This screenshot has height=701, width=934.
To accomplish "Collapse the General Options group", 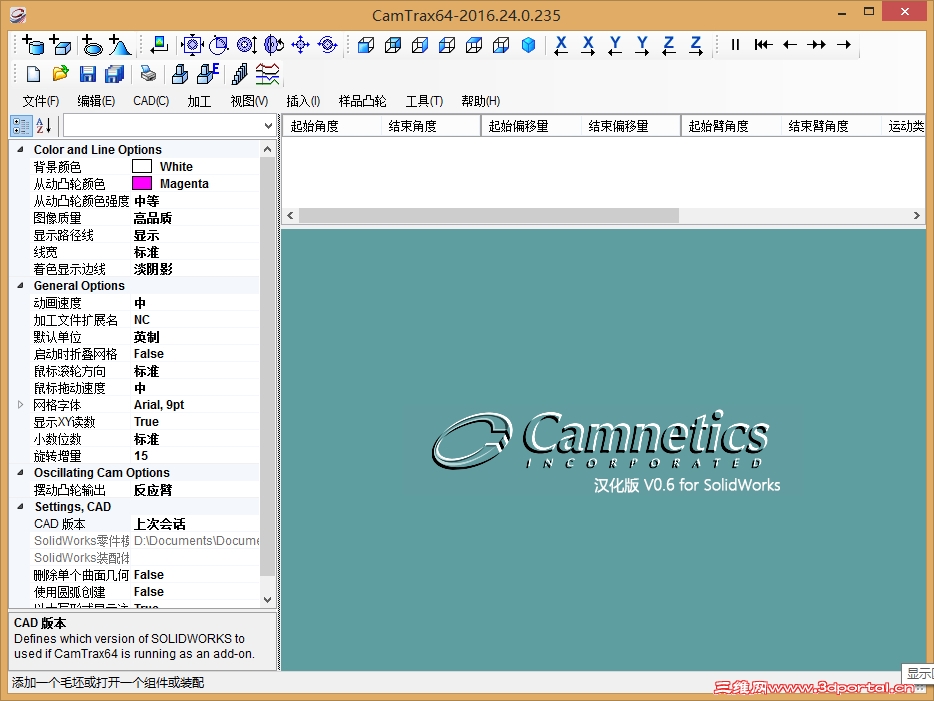I will 20,285.
